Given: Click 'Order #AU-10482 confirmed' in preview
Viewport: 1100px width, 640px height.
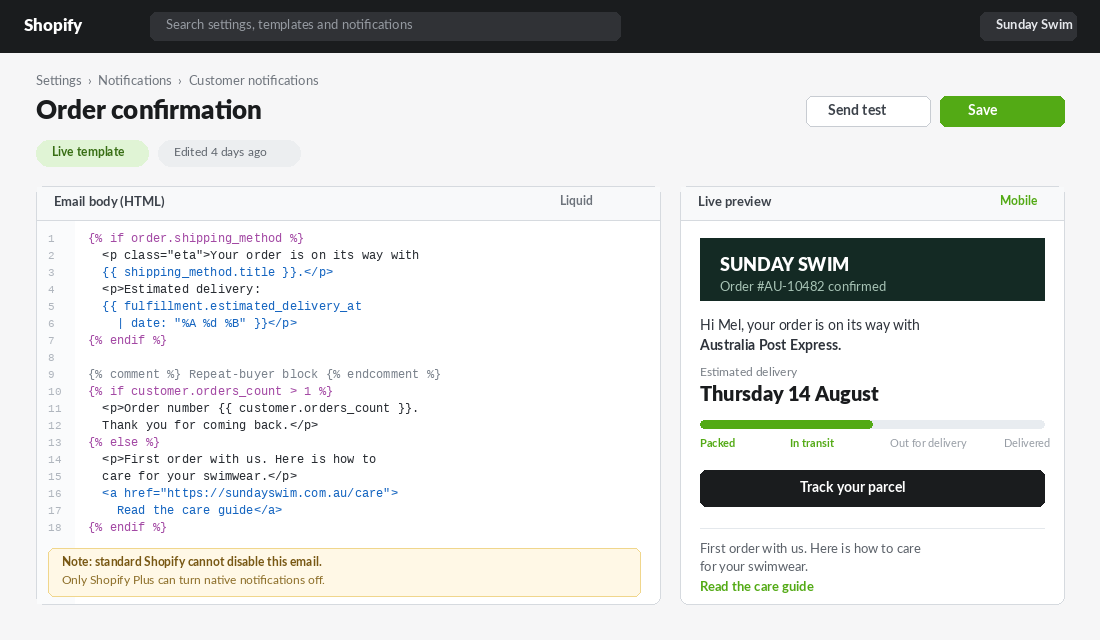Looking at the screenshot, I should tap(803, 286).
